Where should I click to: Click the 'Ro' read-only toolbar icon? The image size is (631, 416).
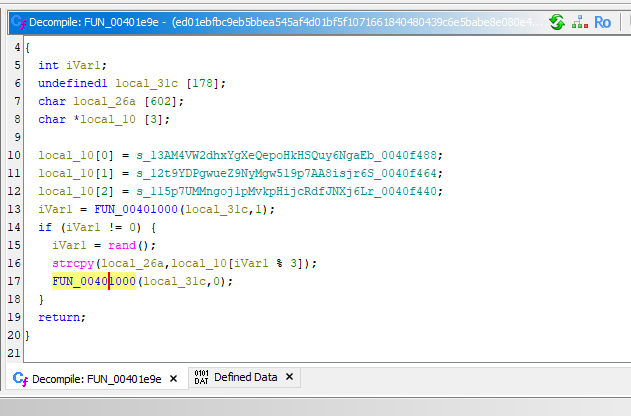pos(603,21)
